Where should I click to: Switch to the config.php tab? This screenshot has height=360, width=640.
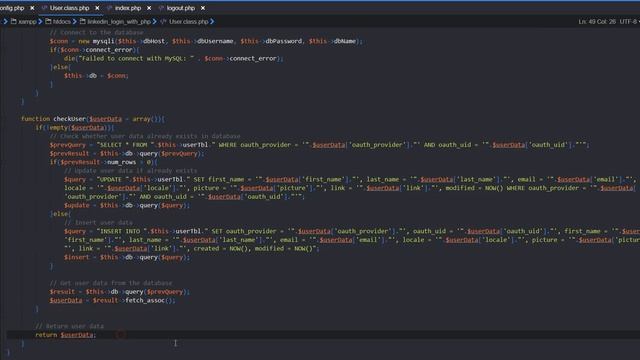(12, 8)
